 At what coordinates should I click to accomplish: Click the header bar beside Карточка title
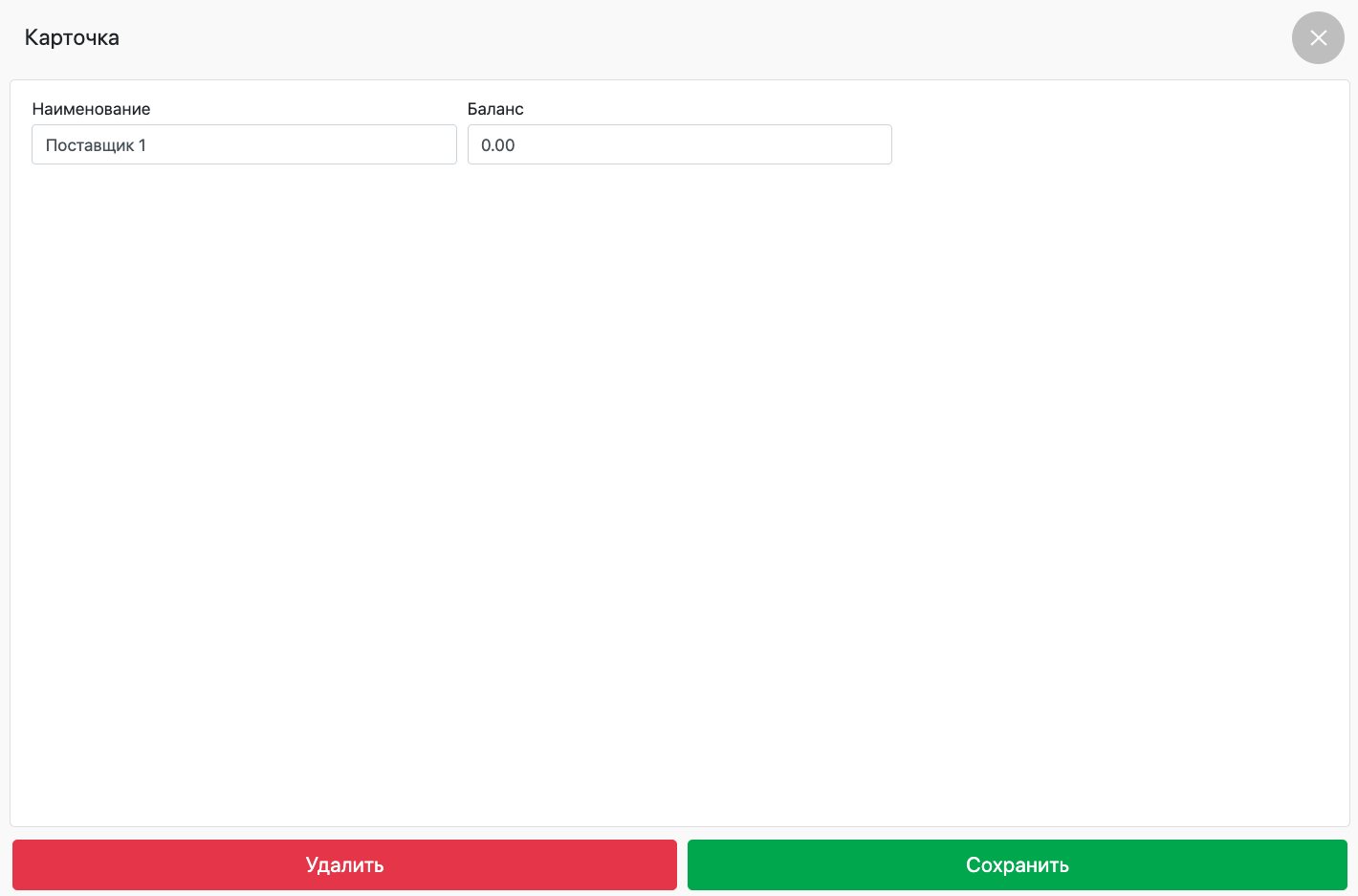coord(669,38)
